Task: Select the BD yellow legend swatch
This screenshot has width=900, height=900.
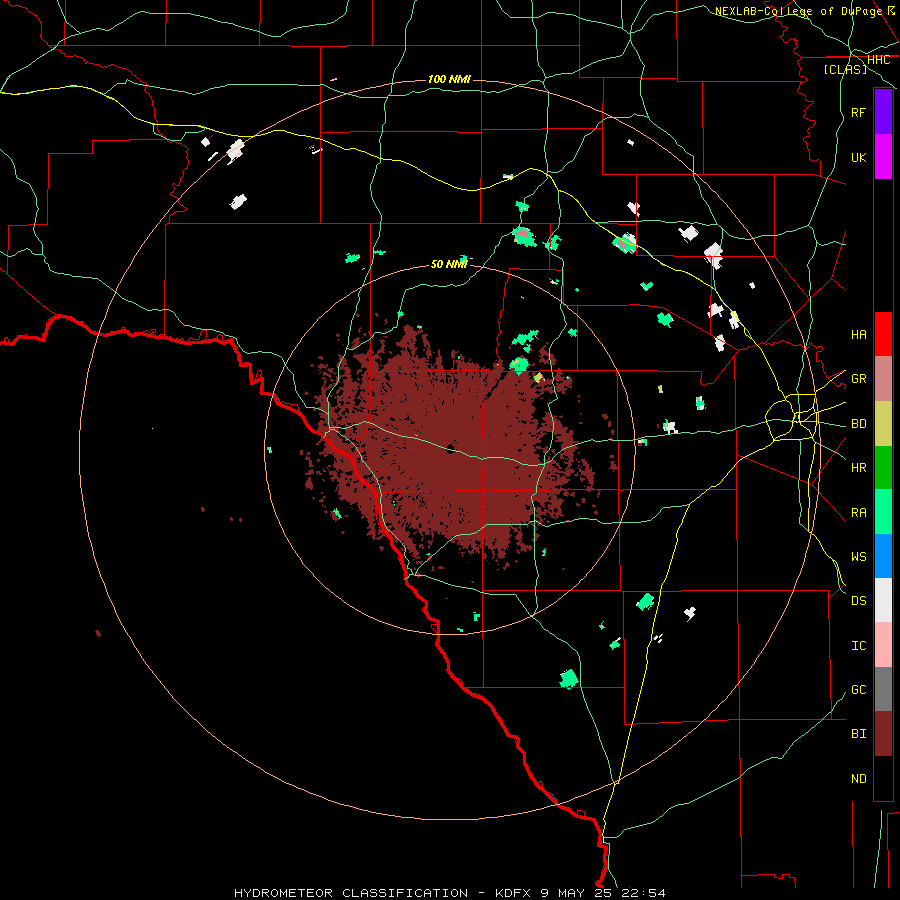Action: click(883, 423)
